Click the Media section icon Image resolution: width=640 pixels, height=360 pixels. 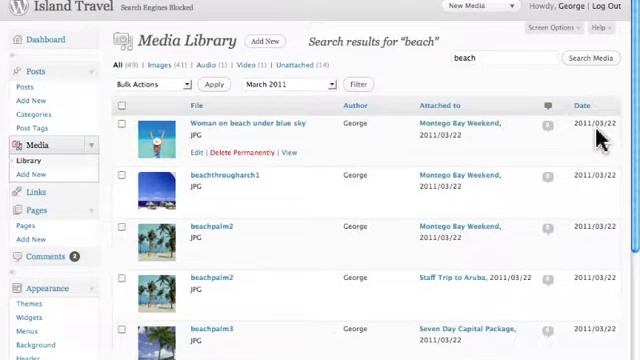[x=17, y=145]
